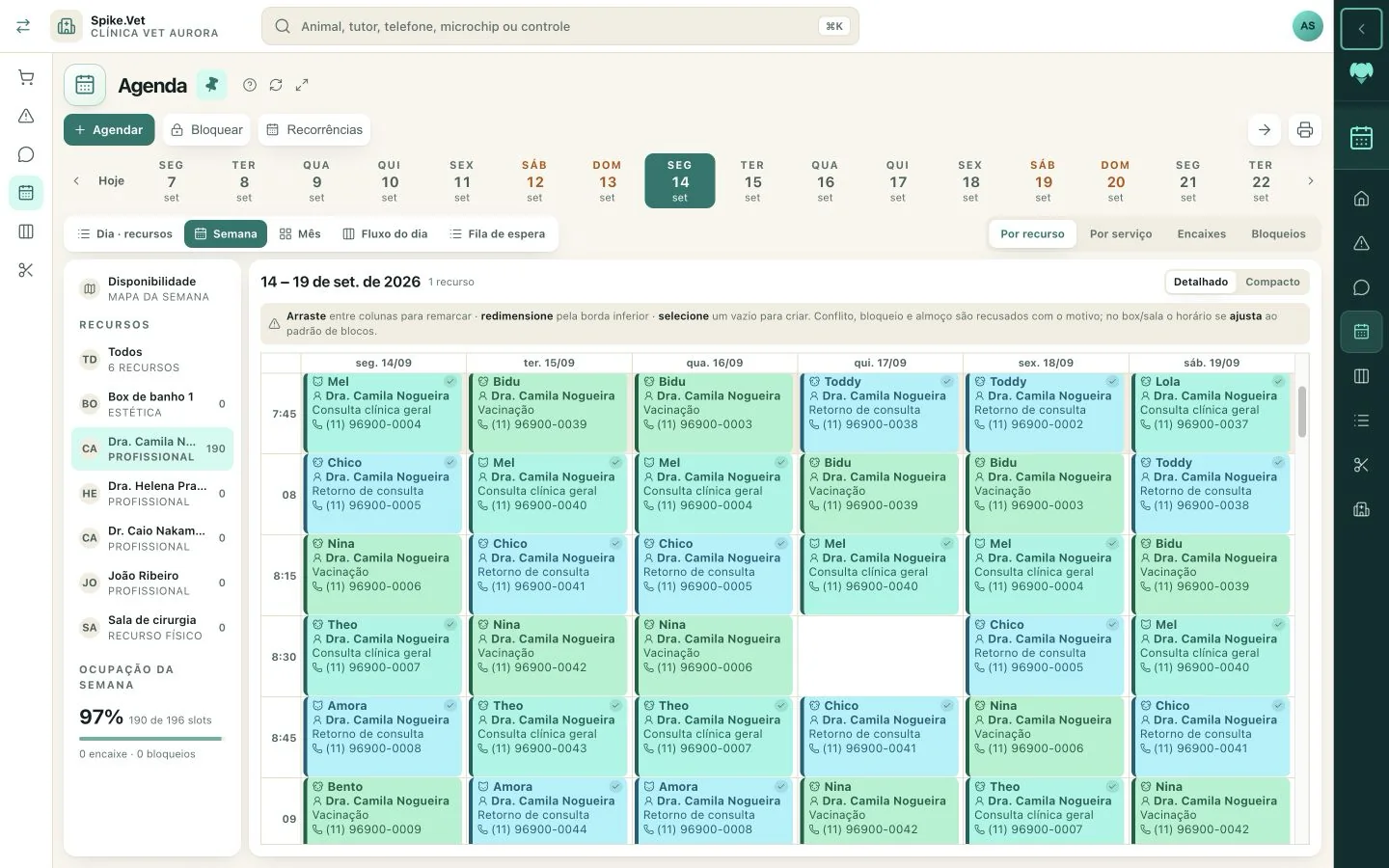Image resolution: width=1389 pixels, height=868 pixels.
Task: Click the search field for animal or tutor
Action: (559, 26)
